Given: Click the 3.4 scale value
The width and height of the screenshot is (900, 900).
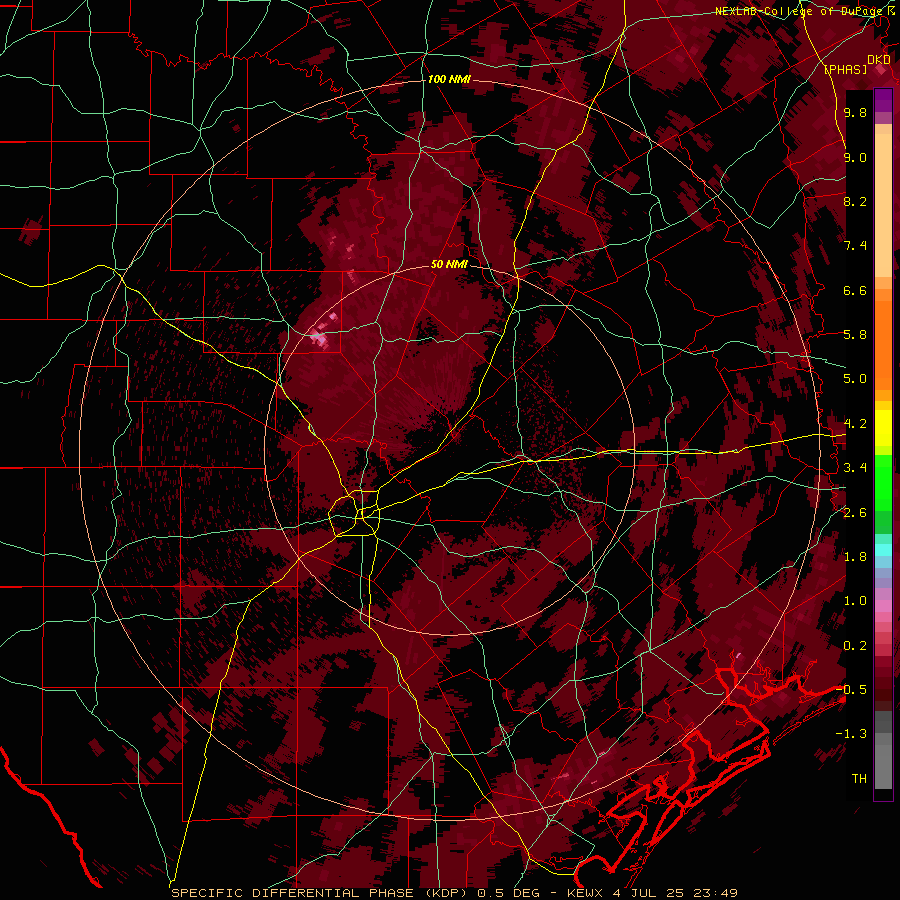Looking at the screenshot, I should [x=855, y=468].
